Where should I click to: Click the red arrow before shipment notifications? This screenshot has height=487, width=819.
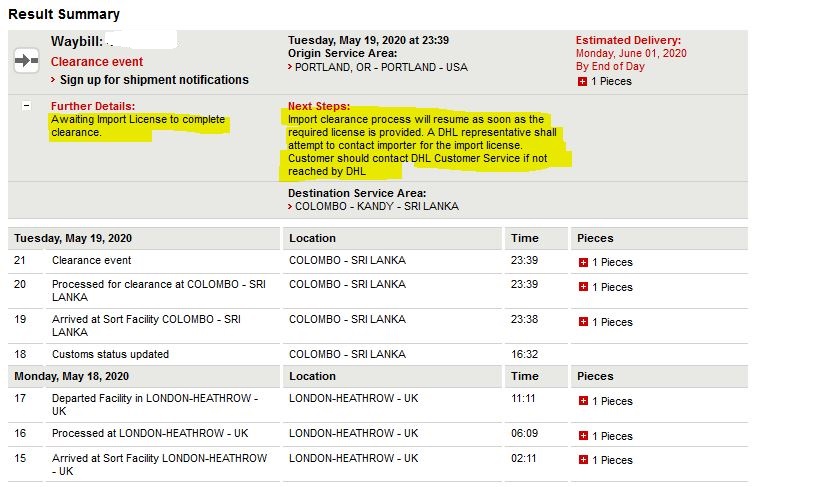[53, 80]
